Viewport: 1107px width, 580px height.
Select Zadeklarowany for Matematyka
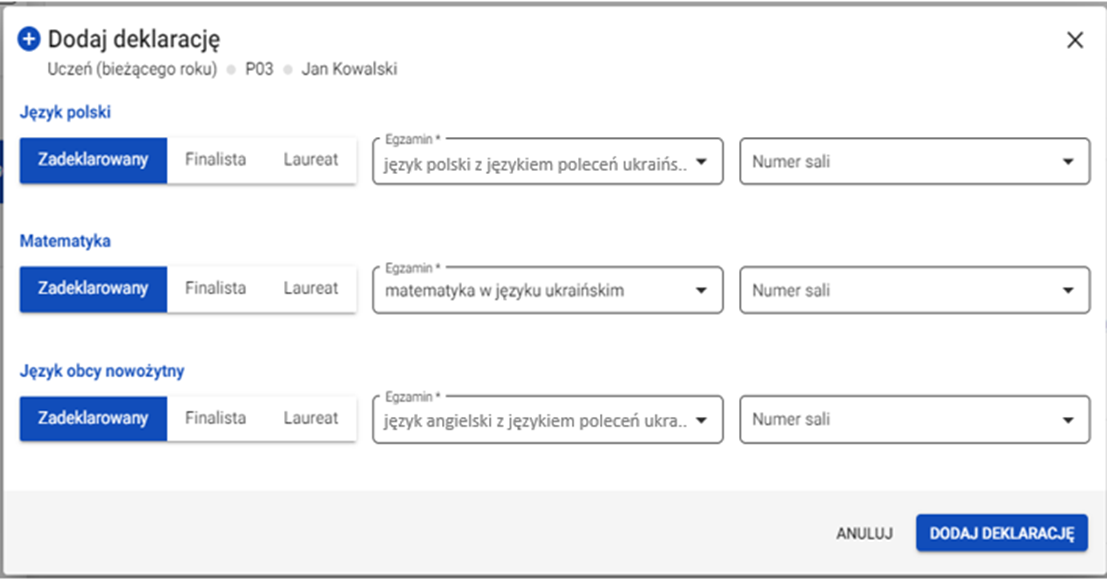click(93, 289)
